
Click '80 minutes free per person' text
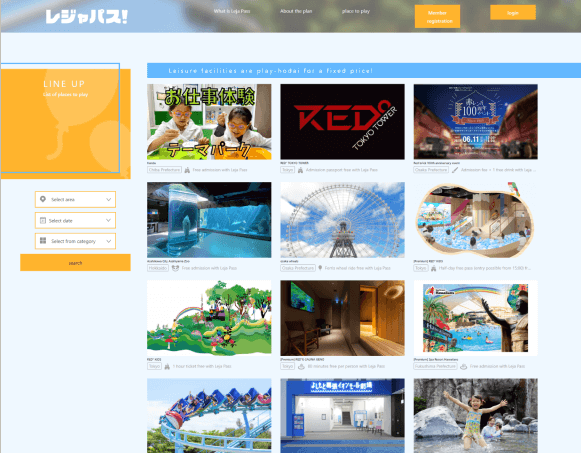[x=346, y=366]
